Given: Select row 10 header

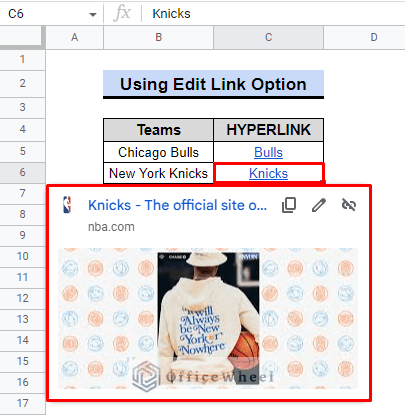Looking at the screenshot, I should [x=22, y=256].
